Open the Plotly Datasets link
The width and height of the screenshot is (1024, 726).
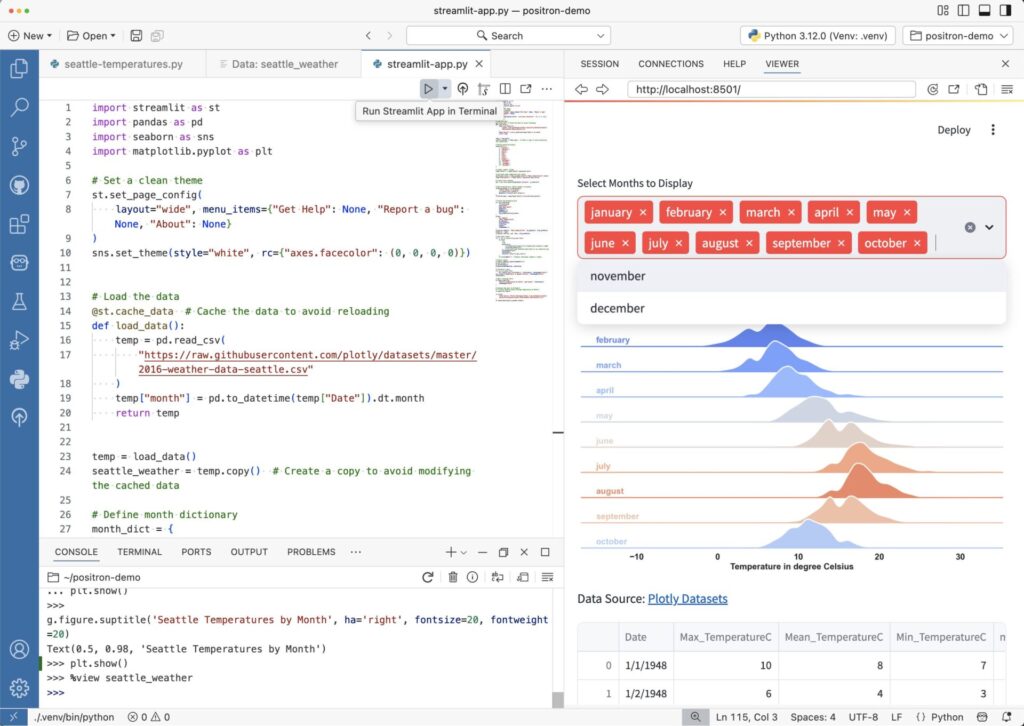pyautogui.click(x=688, y=598)
